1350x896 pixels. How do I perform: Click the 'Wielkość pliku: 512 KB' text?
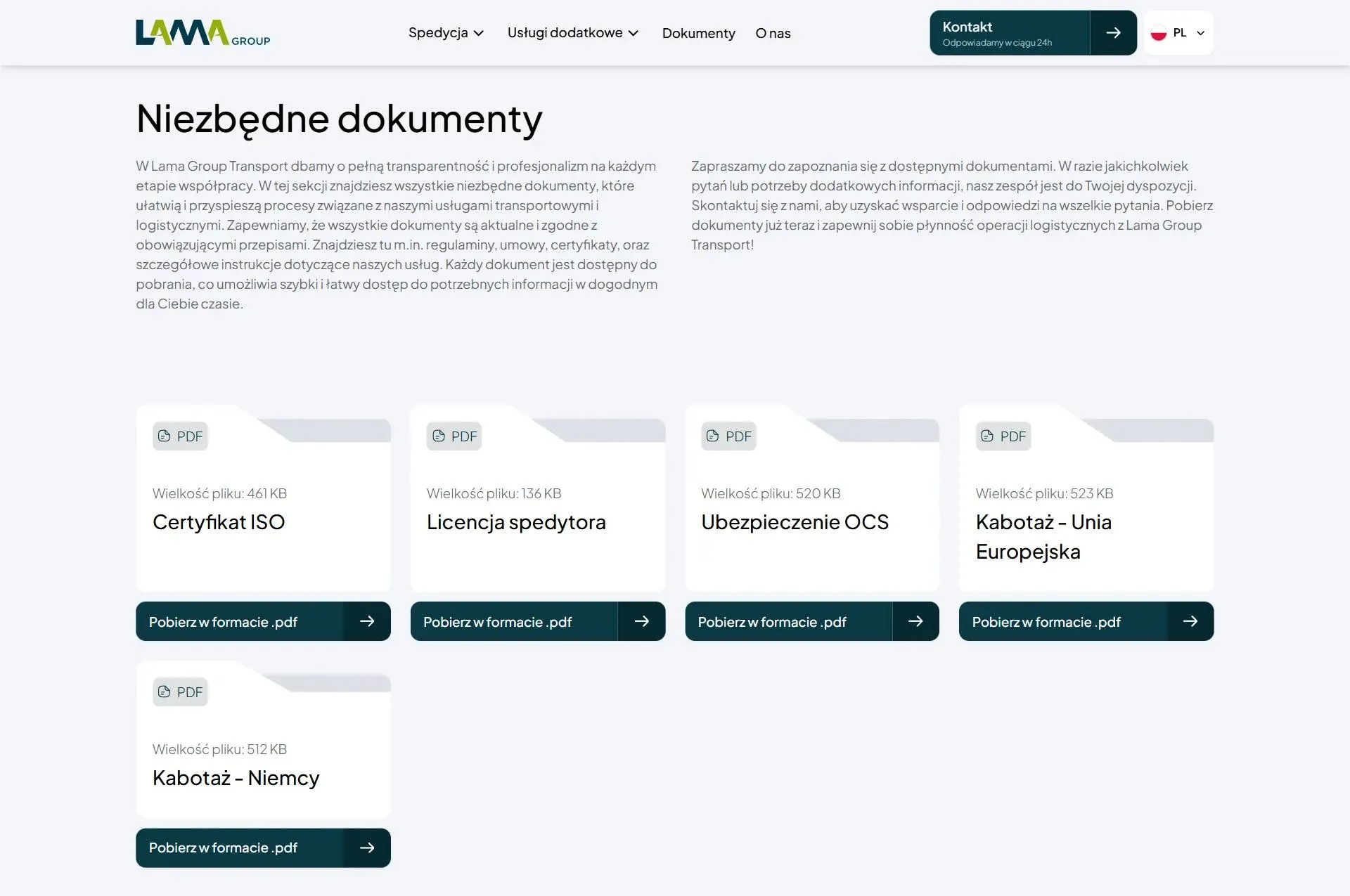(219, 749)
